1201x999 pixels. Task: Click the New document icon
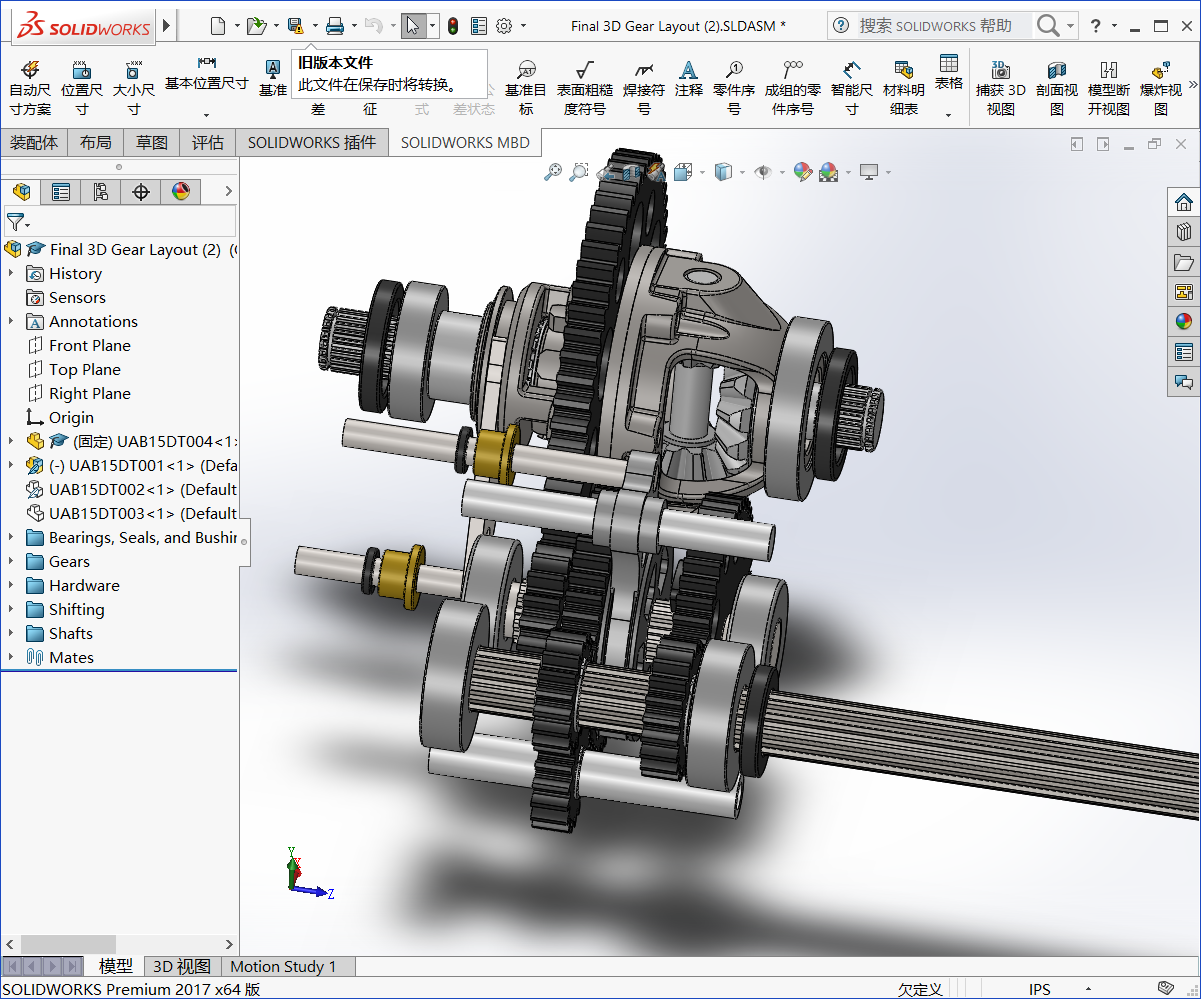coord(218,25)
